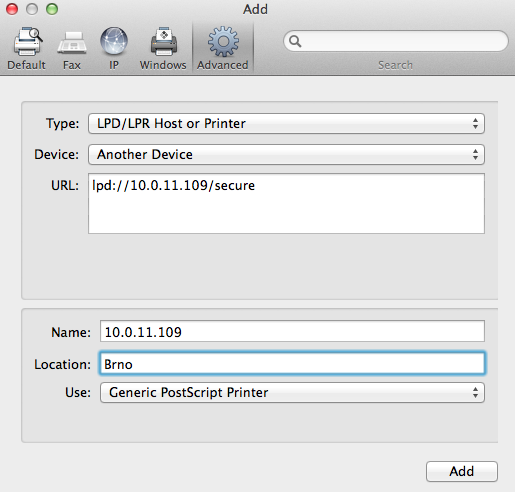The height and width of the screenshot is (492, 515).
Task: Click the Add window title bar
Action: tap(255, 9)
